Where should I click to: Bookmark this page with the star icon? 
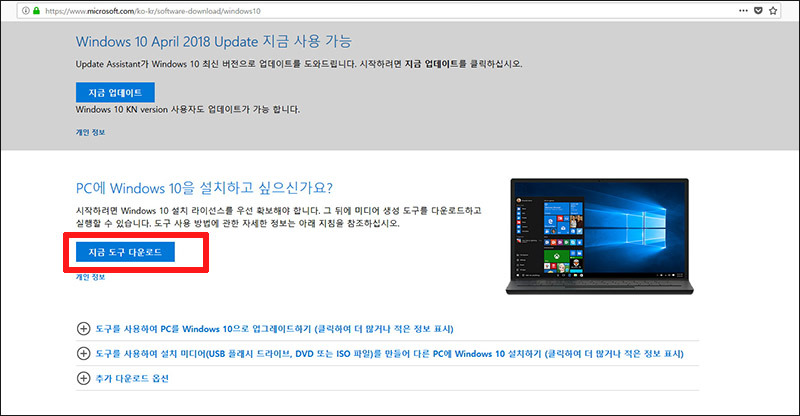(x=773, y=10)
